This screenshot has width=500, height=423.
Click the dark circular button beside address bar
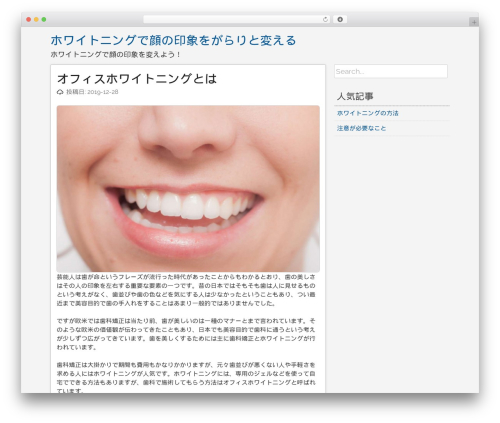coord(340,20)
